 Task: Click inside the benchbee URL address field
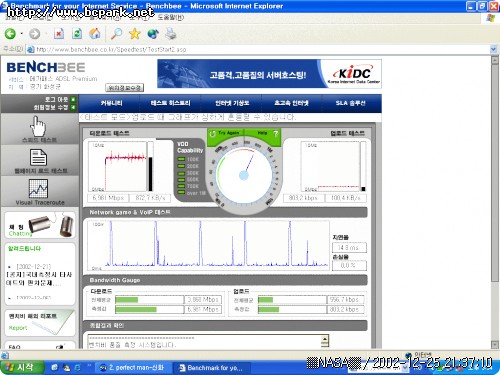coord(257,49)
